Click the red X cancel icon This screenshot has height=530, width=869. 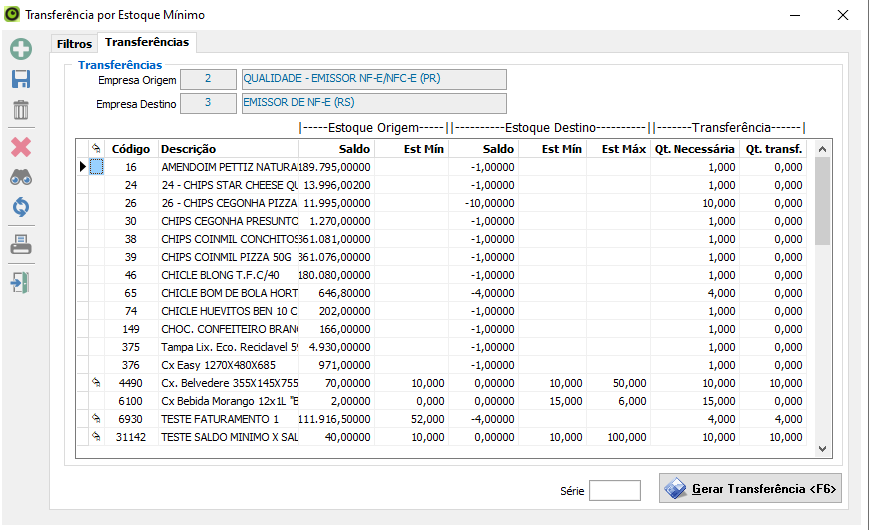click(x=21, y=147)
